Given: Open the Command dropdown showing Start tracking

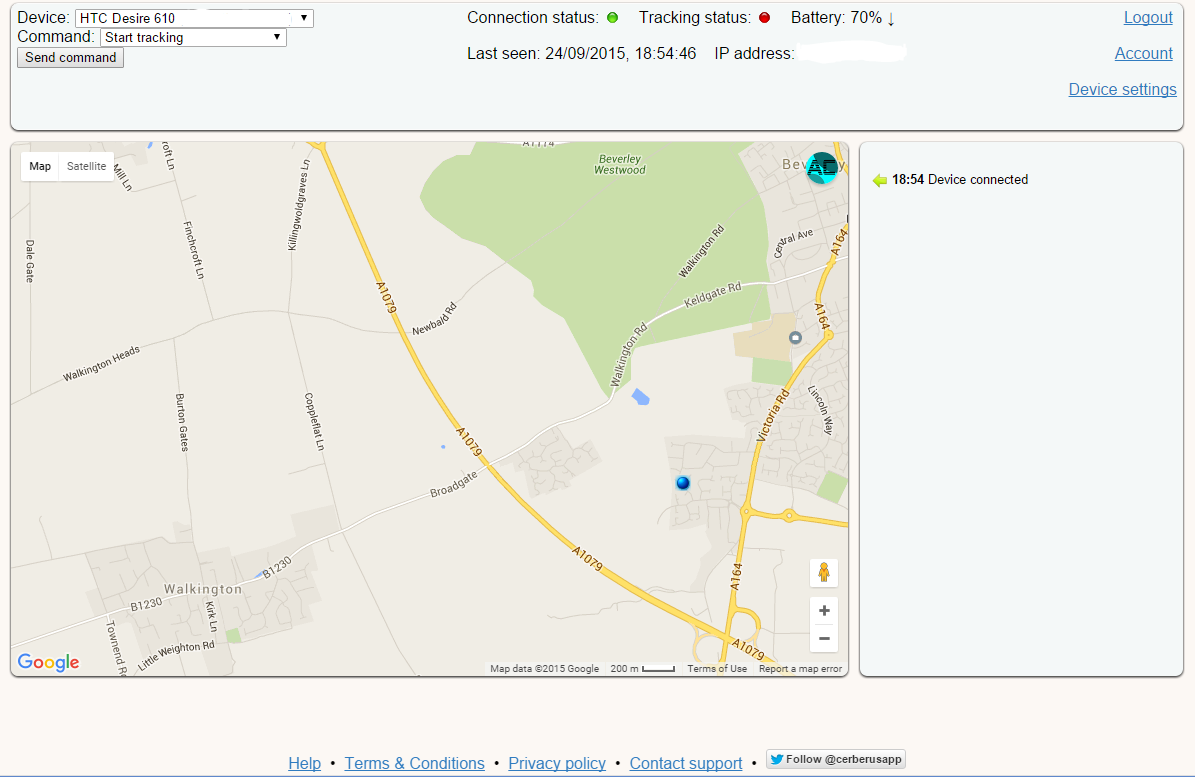Looking at the screenshot, I should [x=193, y=37].
